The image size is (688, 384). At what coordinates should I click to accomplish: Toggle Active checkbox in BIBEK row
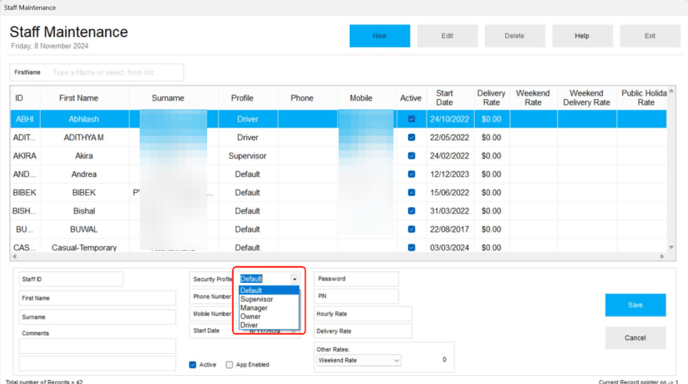[412, 192]
